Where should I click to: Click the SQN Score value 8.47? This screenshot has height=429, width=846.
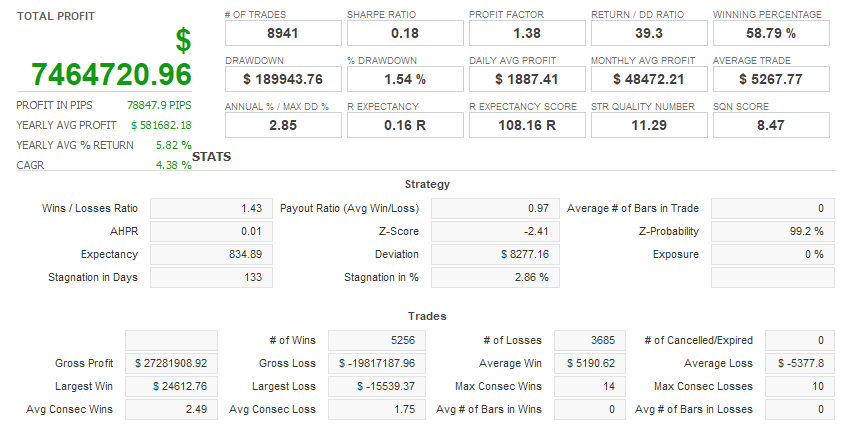[770, 125]
